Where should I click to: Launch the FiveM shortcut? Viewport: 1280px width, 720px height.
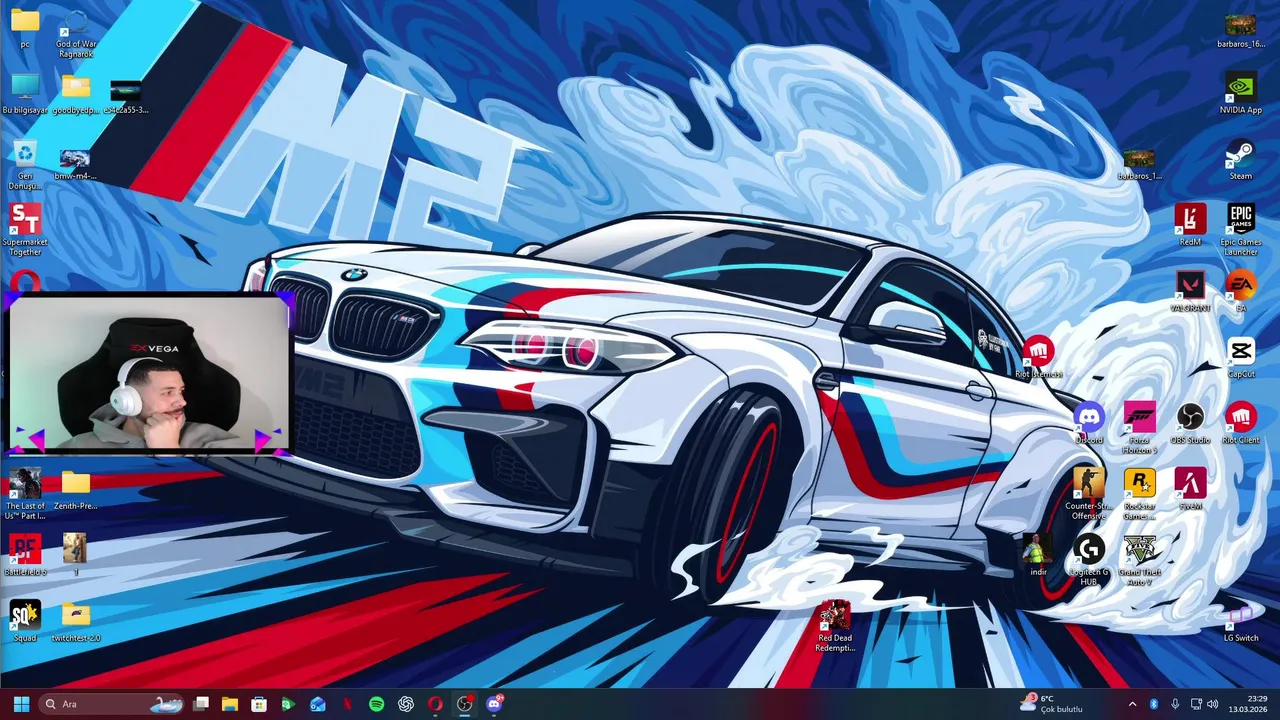point(1190,490)
